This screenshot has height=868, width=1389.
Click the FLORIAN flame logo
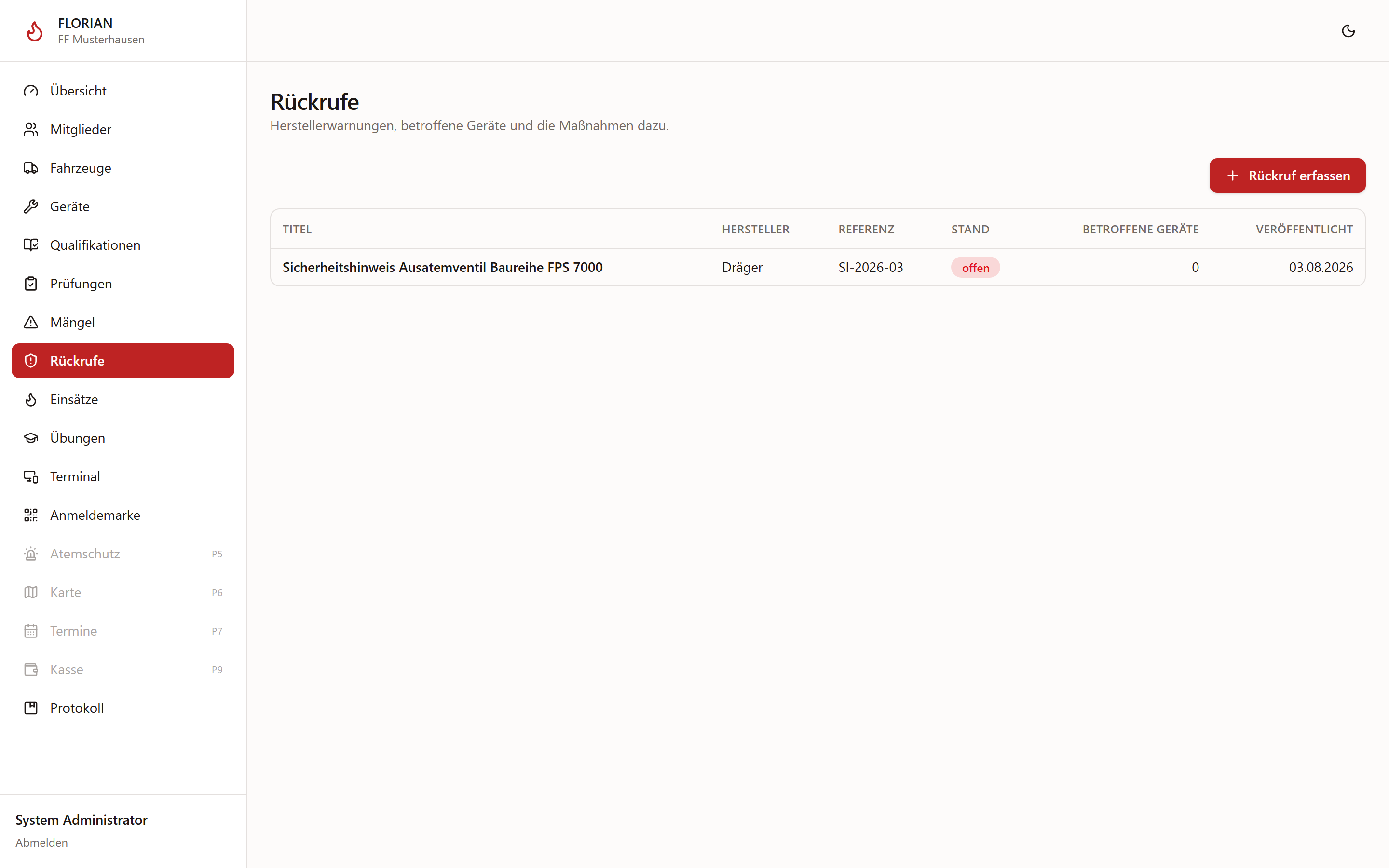click(x=34, y=31)
